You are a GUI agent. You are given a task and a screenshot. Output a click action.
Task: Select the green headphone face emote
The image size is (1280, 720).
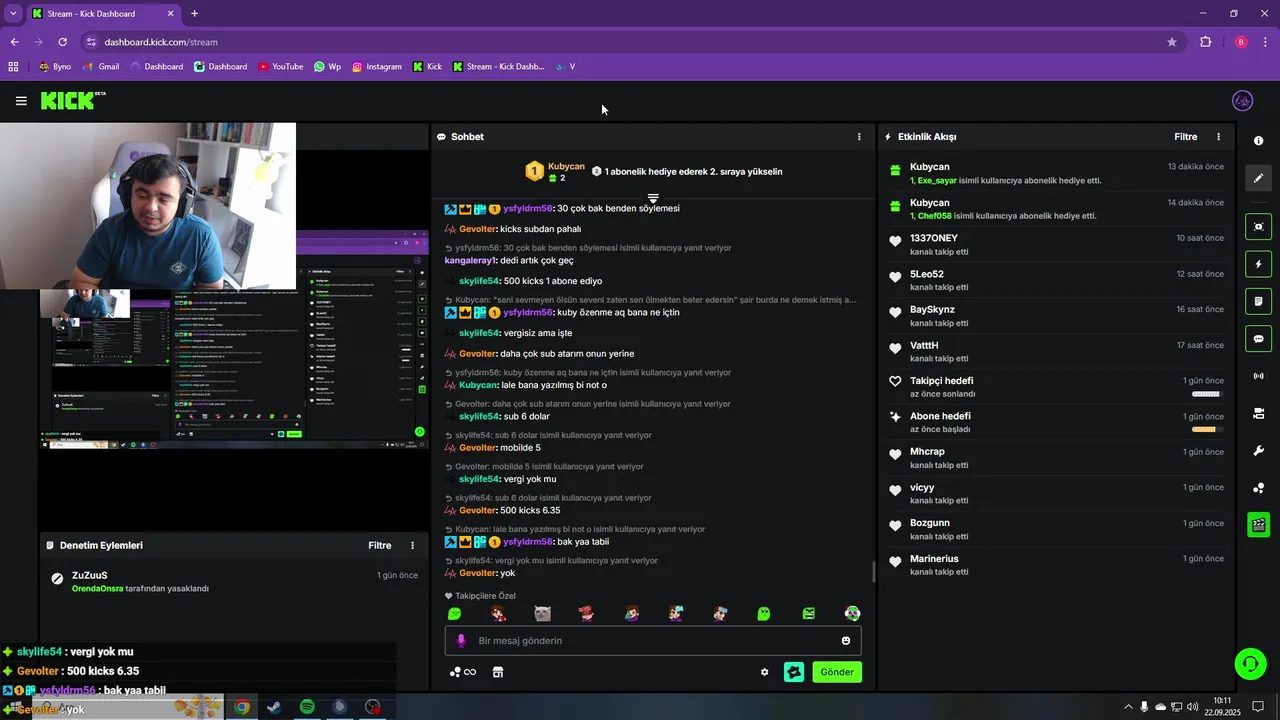click(x=852, y=614)
